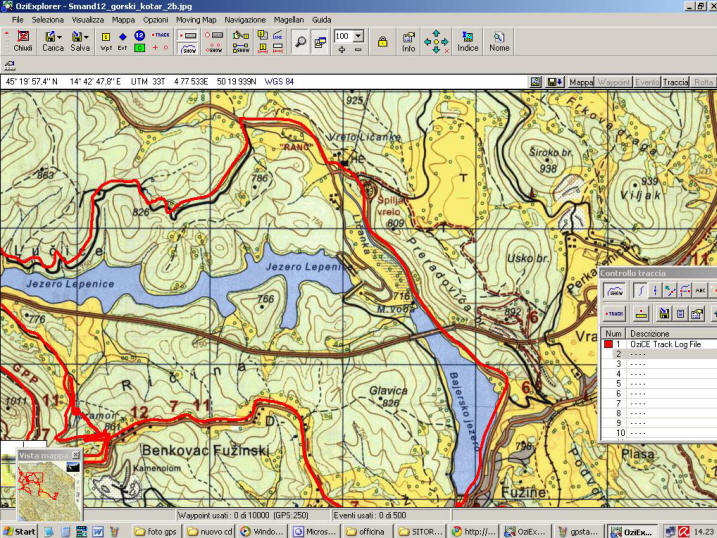Select the Evt event placement tool
Viewport: 717px width, 538px height.
click(x=123, y=41)
